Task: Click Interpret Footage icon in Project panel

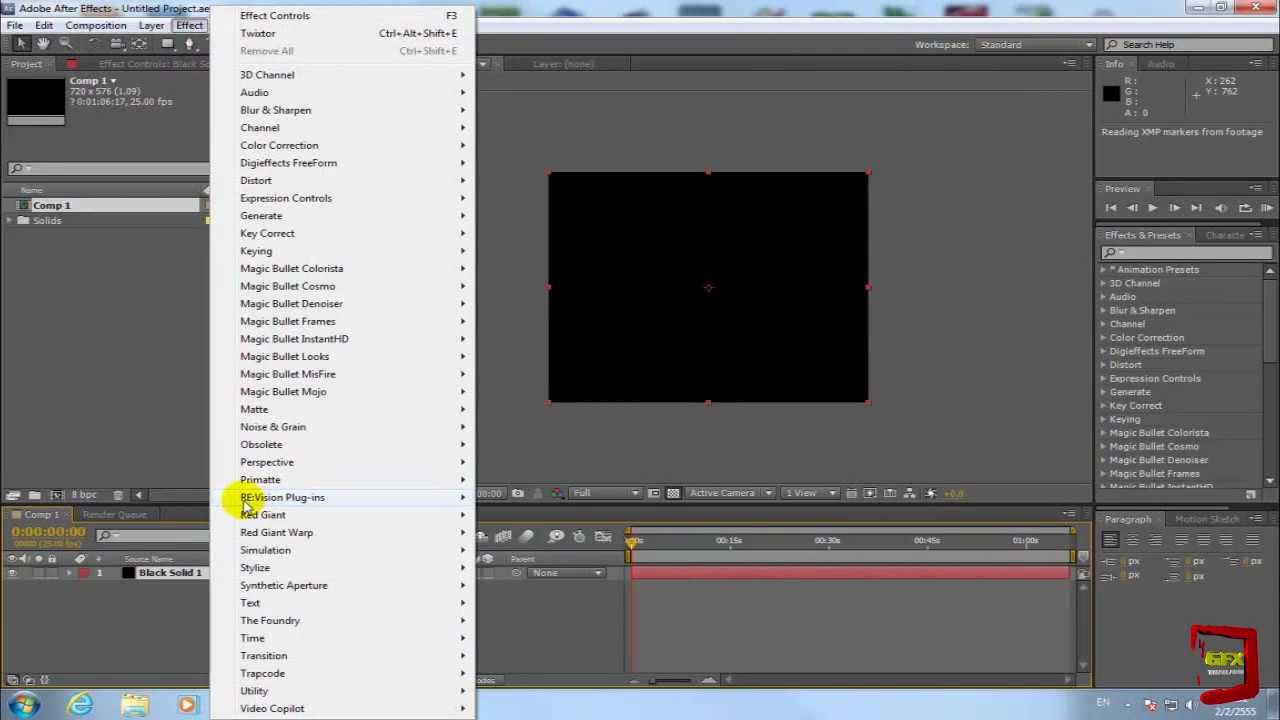Action: (13, 495)
